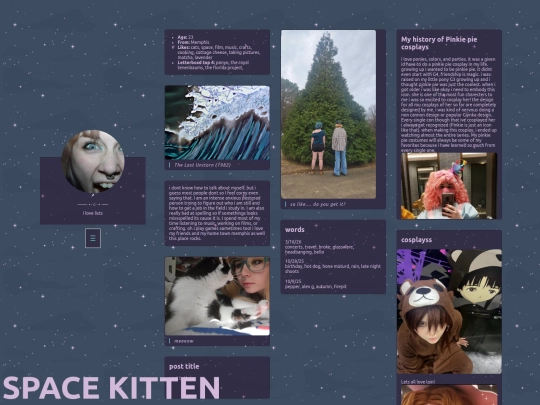Click the 'meeeow' caption

click(x=184, y=341)
